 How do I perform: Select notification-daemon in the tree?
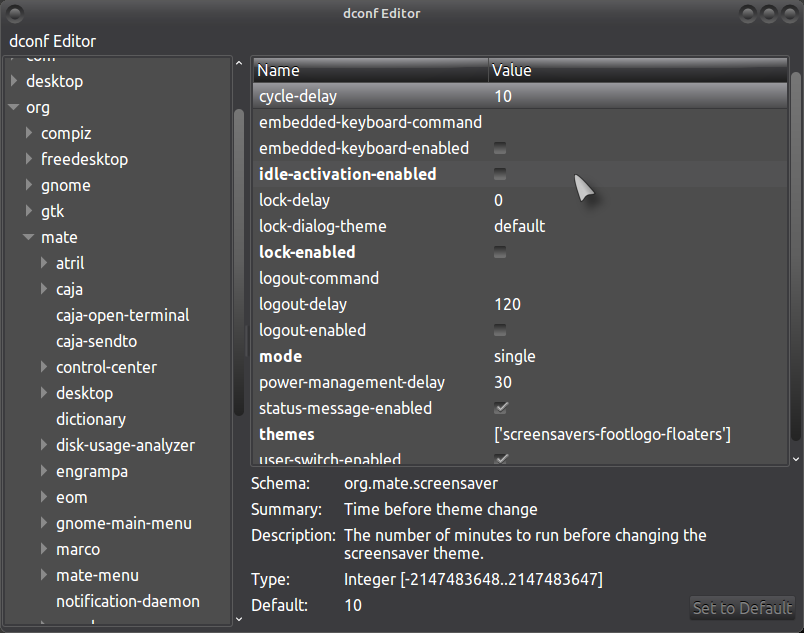[128, 601]
